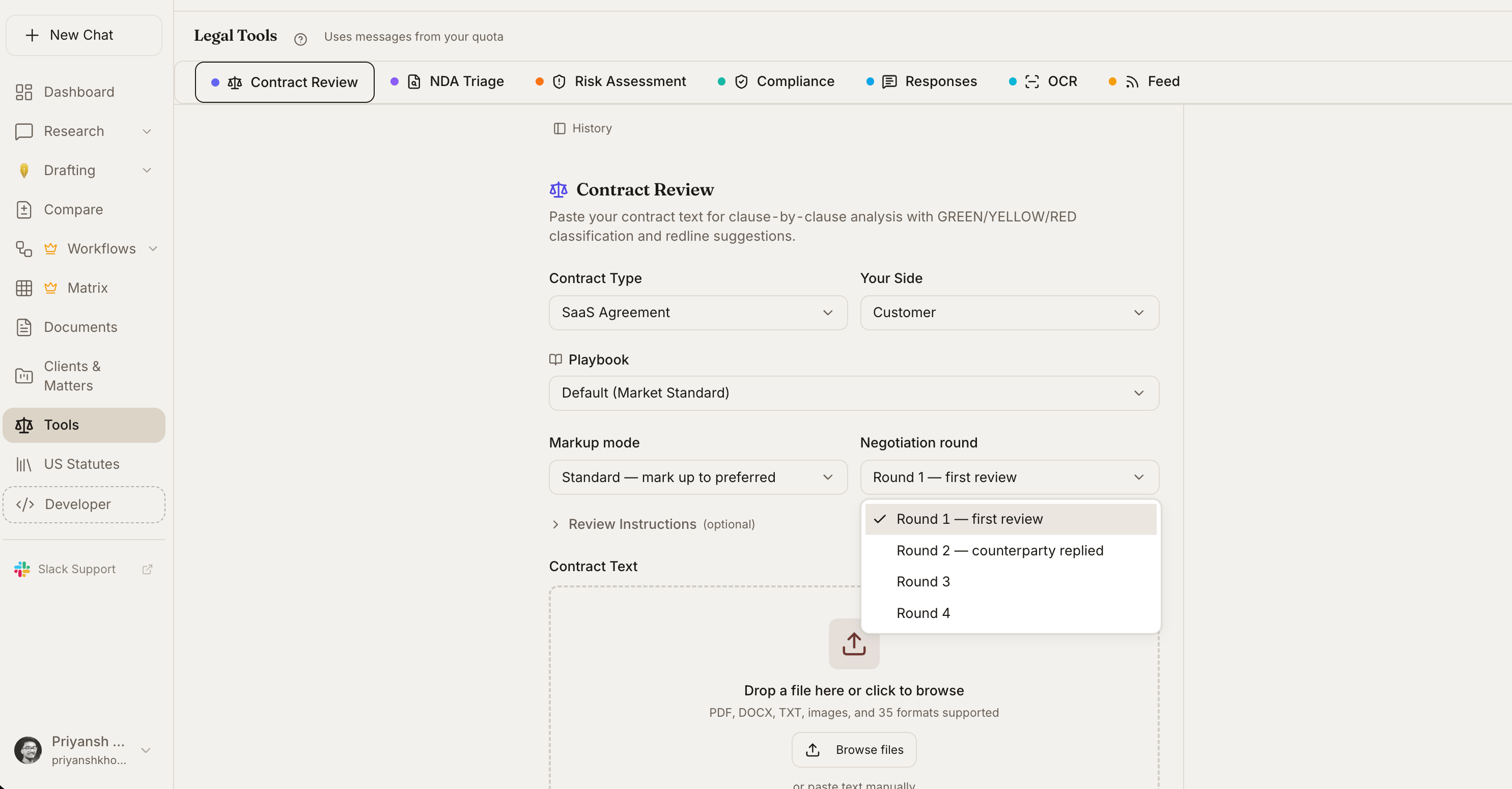
Task: Switch to the Responses tab
Action: [x=922, y=81]
